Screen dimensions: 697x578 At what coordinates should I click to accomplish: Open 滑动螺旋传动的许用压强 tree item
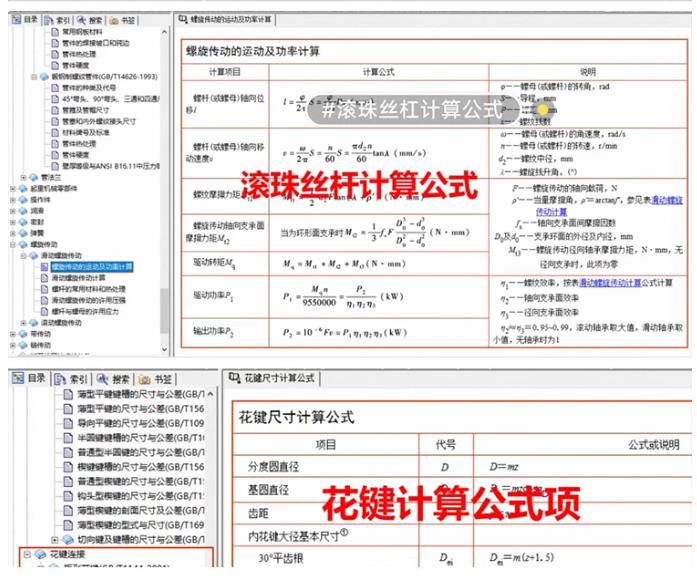click(x=88, y=300)
